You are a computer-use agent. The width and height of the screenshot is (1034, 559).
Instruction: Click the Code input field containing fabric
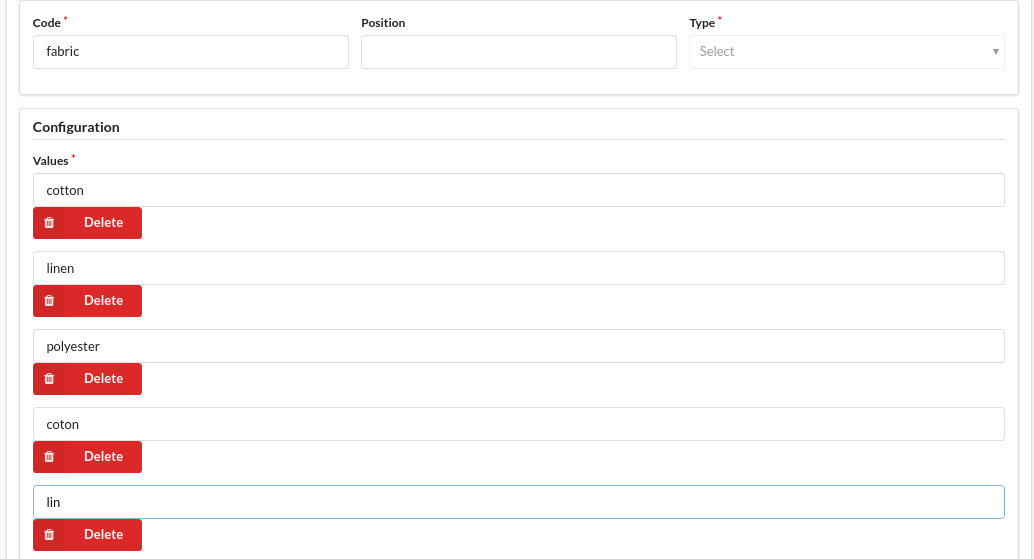[x=191, y=52]
